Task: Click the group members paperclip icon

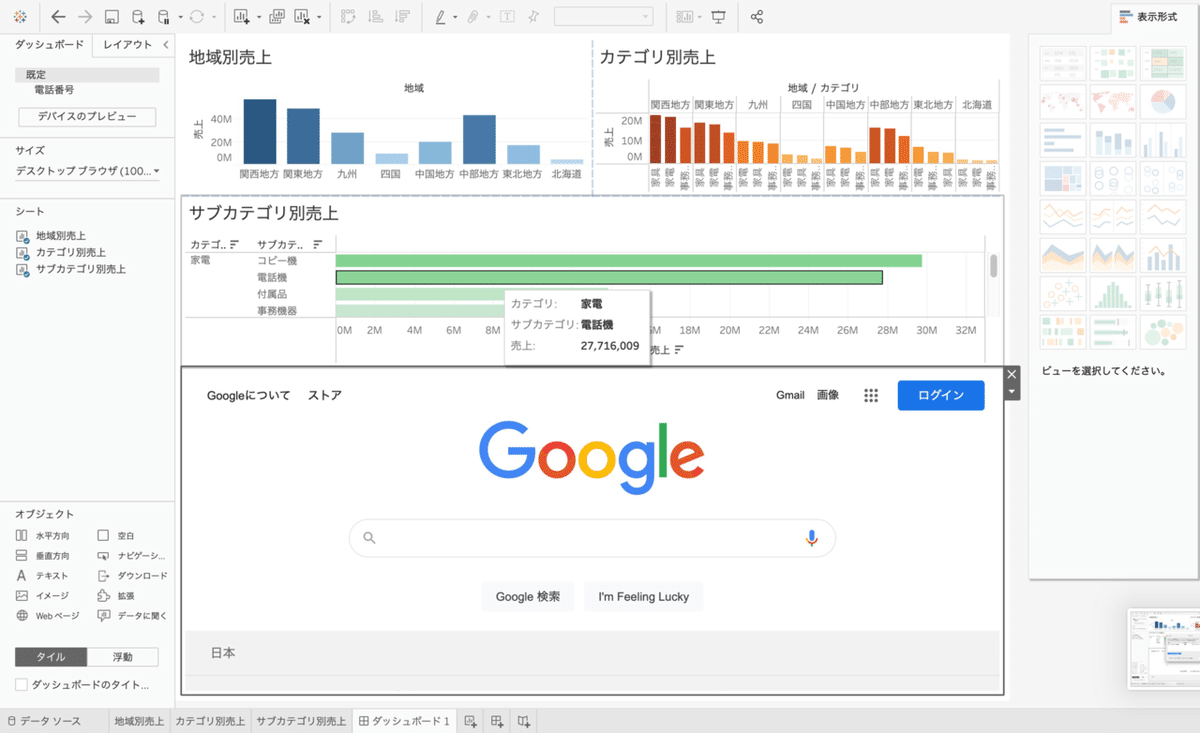Action: pos(474,17)
